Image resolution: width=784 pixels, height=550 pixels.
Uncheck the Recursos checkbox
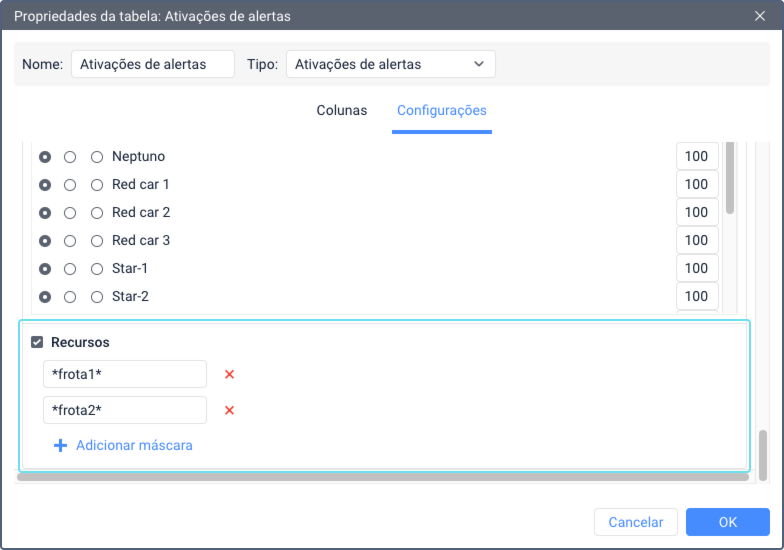(37, 342)
